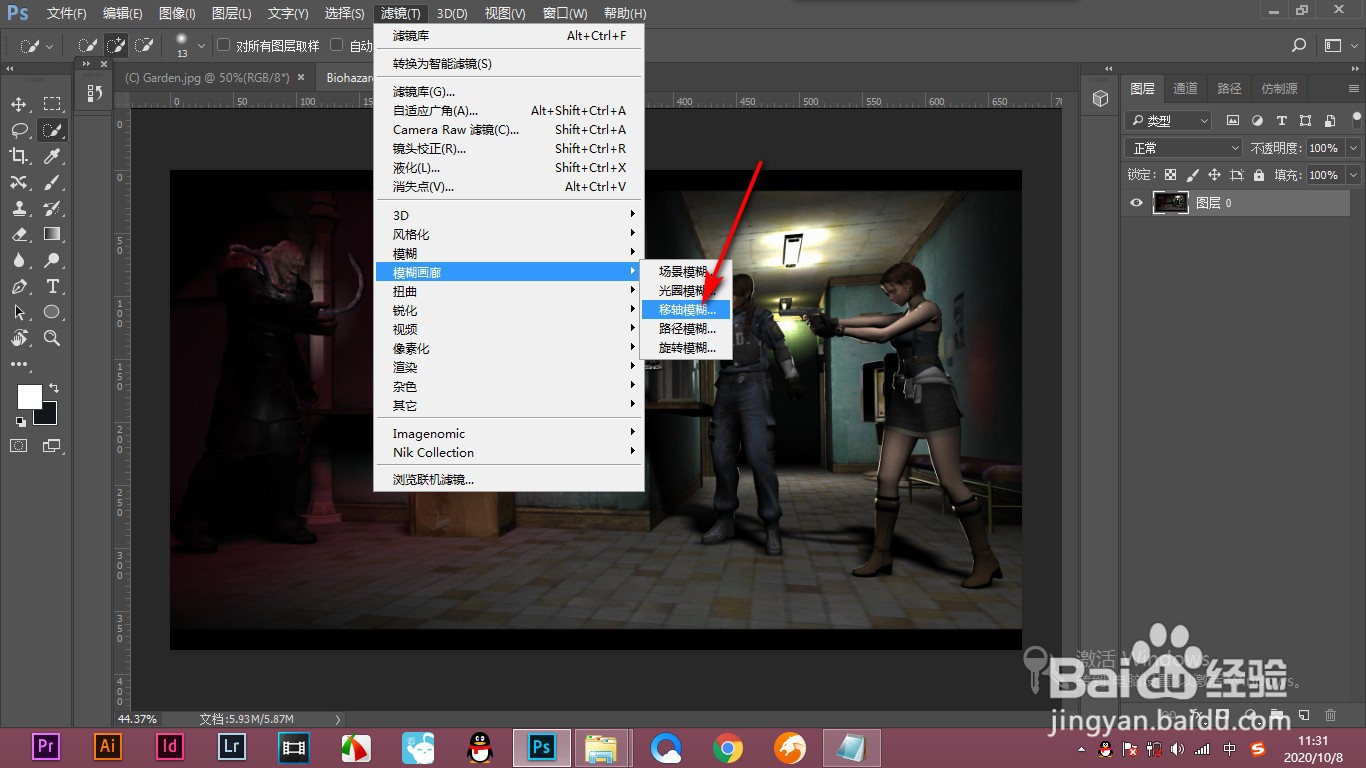The image size is (1366, 768).
Task: Select the Pen tool
Action: [x=19, y=286]
